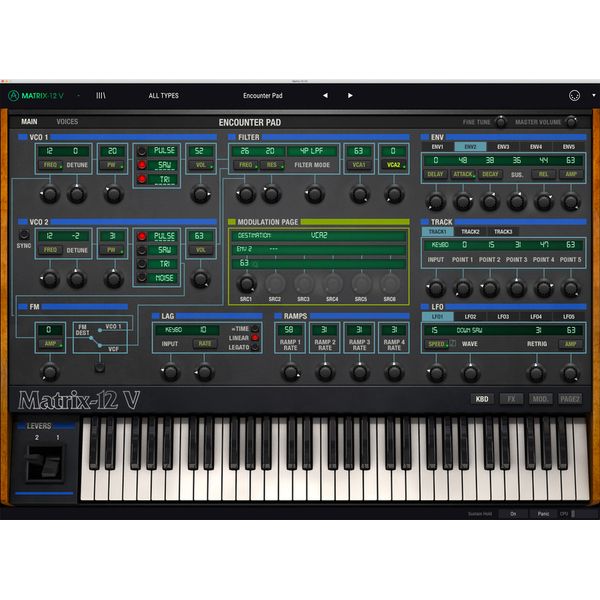Click the FX page button
This screenshot has width=600, height=600.
coord(511,399)
